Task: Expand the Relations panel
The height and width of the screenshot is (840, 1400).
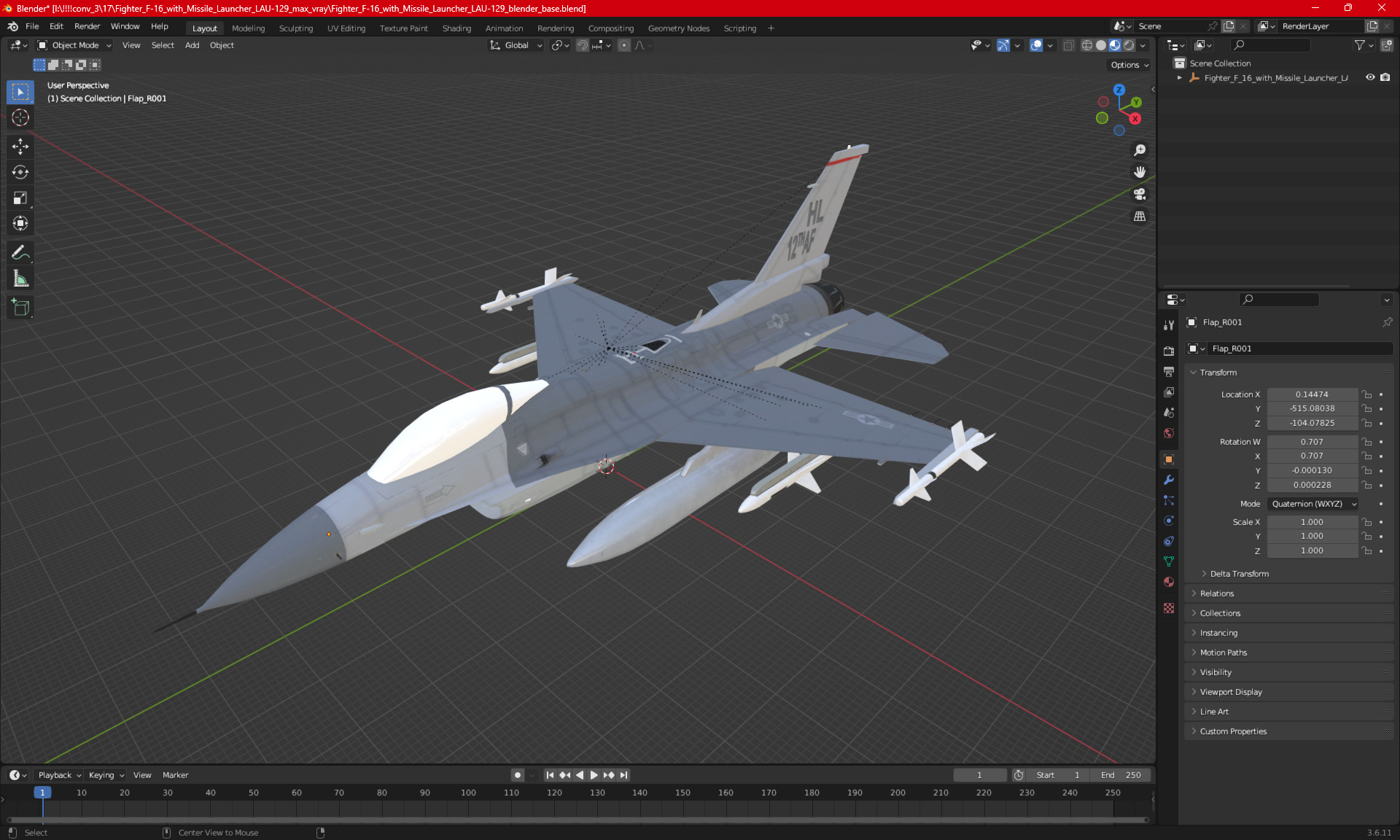Action: (x=1216, y=594)
